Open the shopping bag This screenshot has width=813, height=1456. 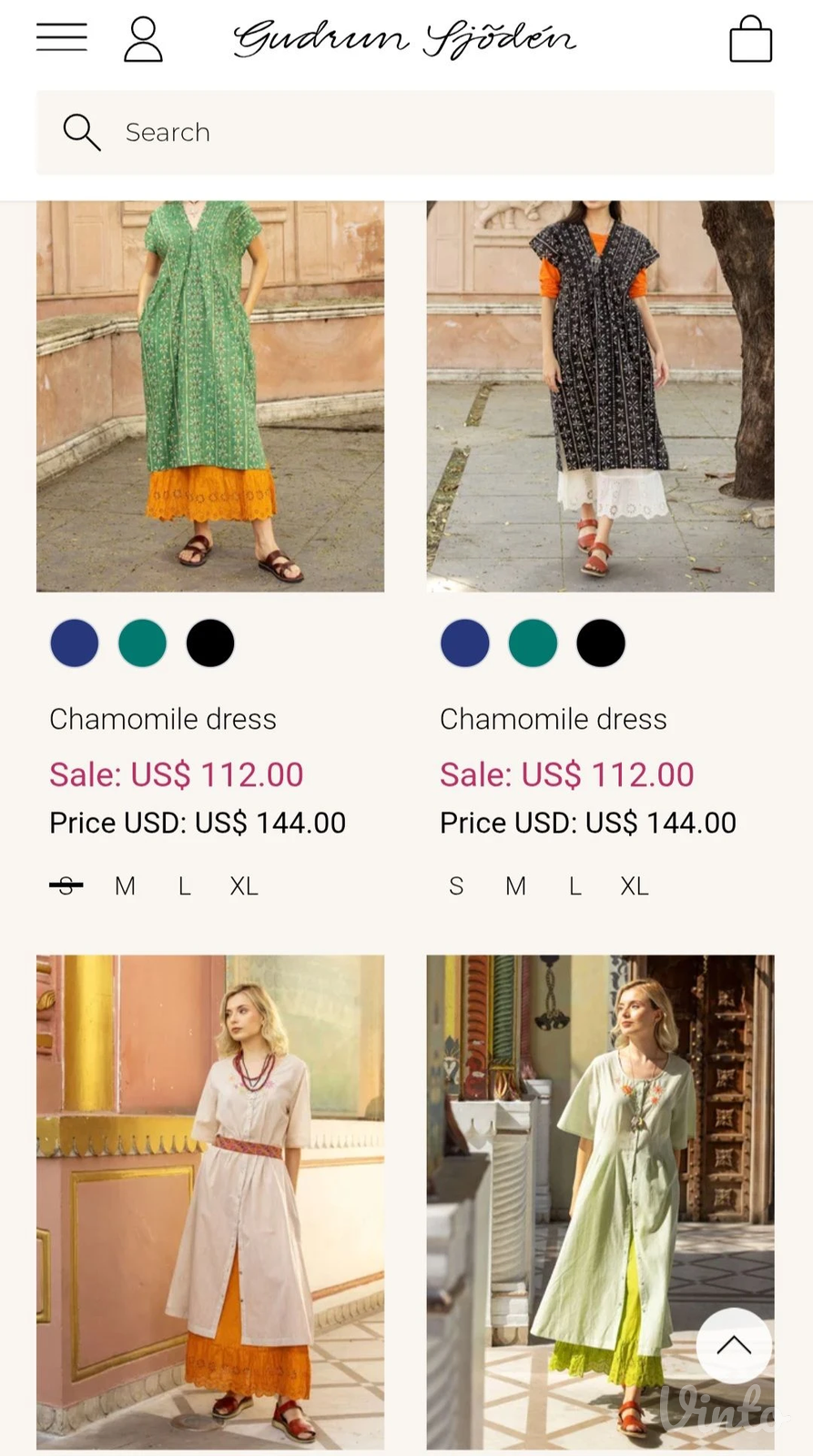click(x=751, y=38)
